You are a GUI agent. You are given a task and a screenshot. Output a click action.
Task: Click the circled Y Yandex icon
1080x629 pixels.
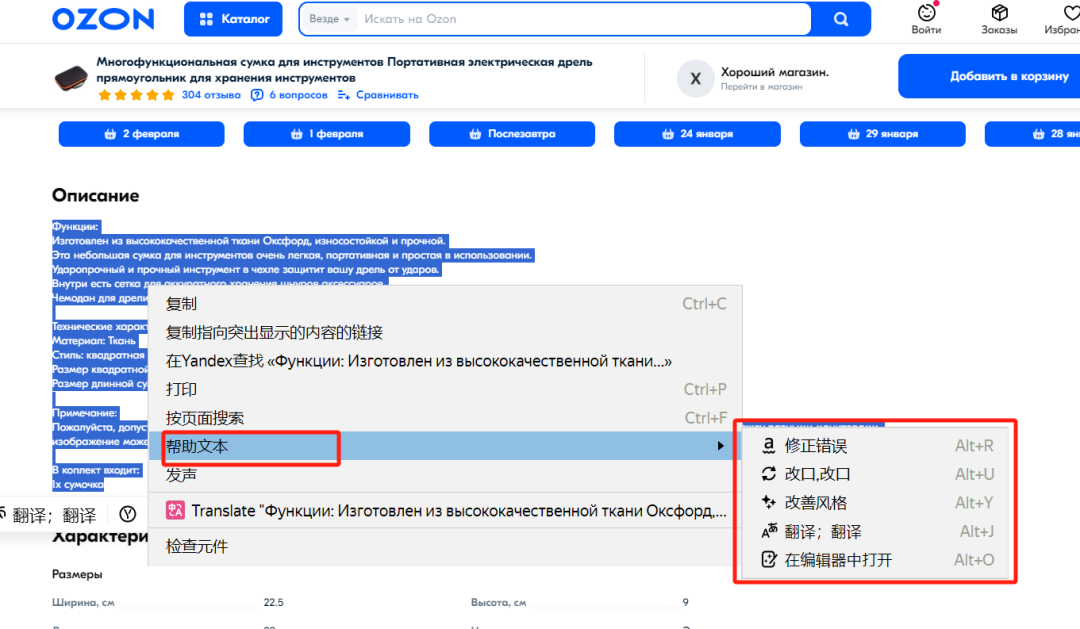click(x=127, y=514)
